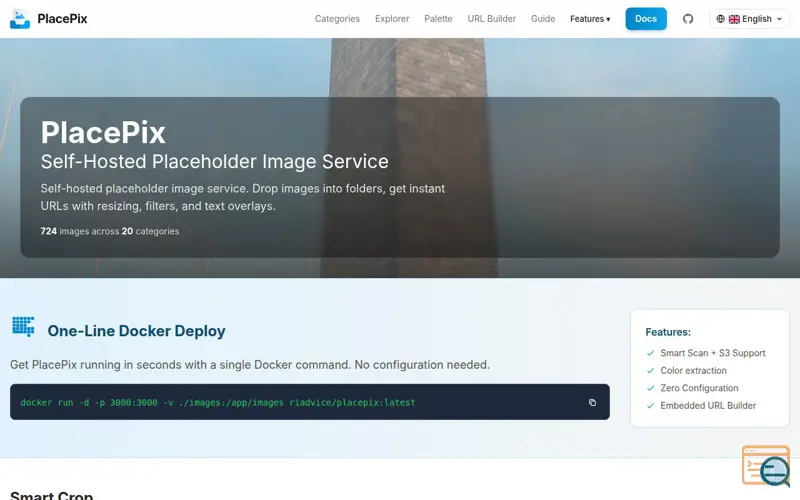Click the Get PlacePix running description text
800x500 pixels.
click(249, 365)
